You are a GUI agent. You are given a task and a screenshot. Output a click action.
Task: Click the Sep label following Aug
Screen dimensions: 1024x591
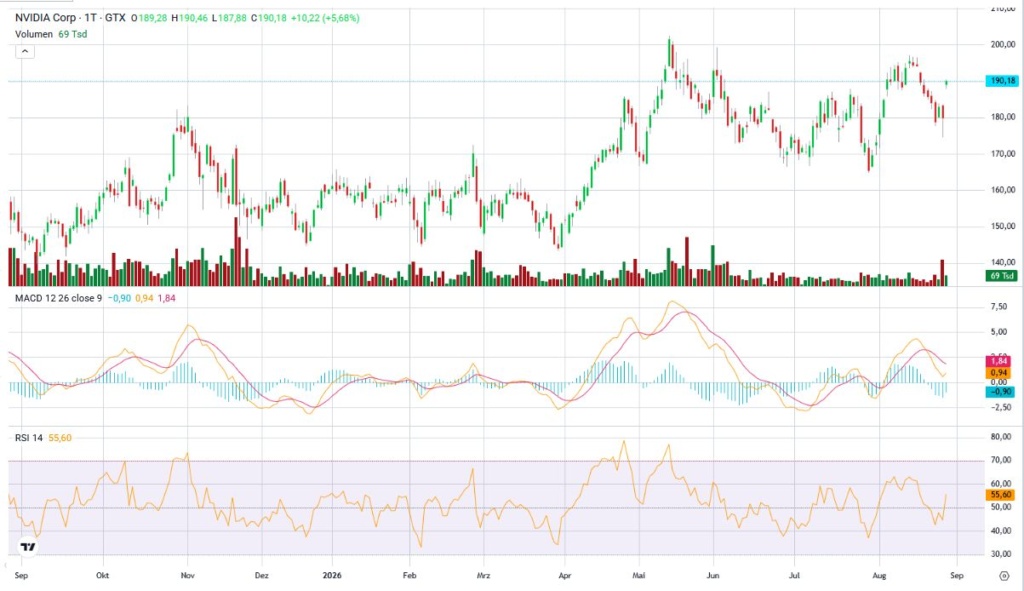pos(957,575)
